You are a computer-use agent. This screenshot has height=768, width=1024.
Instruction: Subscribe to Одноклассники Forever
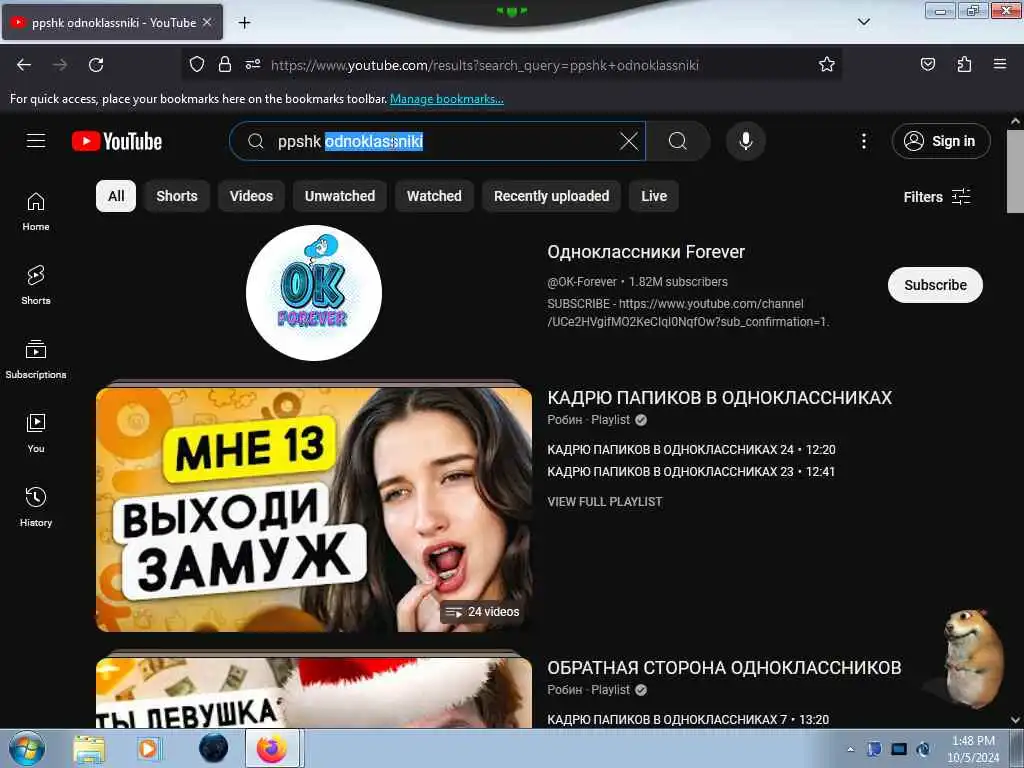click(x=935, y=285)
